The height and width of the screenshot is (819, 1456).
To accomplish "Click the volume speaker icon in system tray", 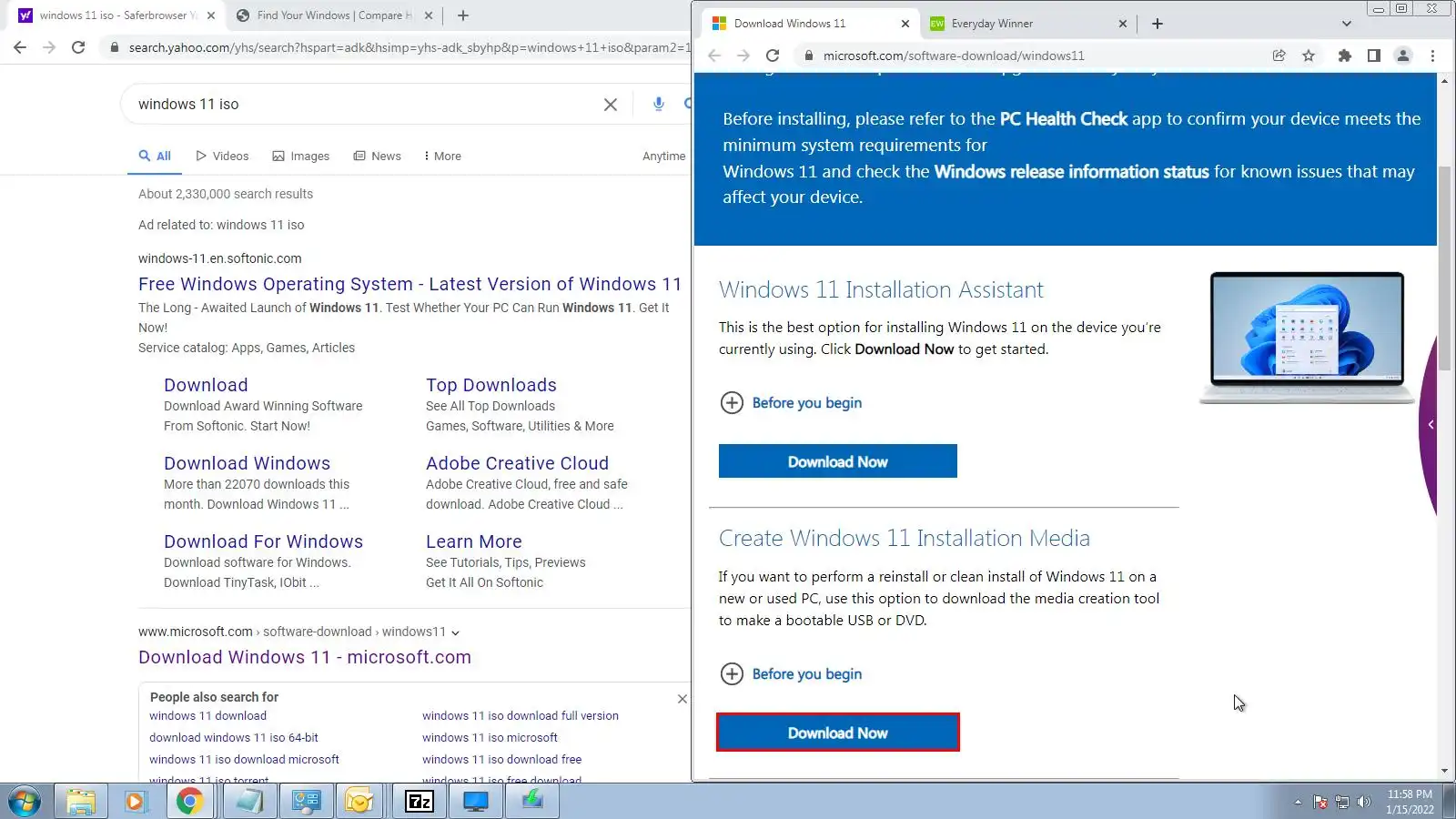I will coord(1363,803).
